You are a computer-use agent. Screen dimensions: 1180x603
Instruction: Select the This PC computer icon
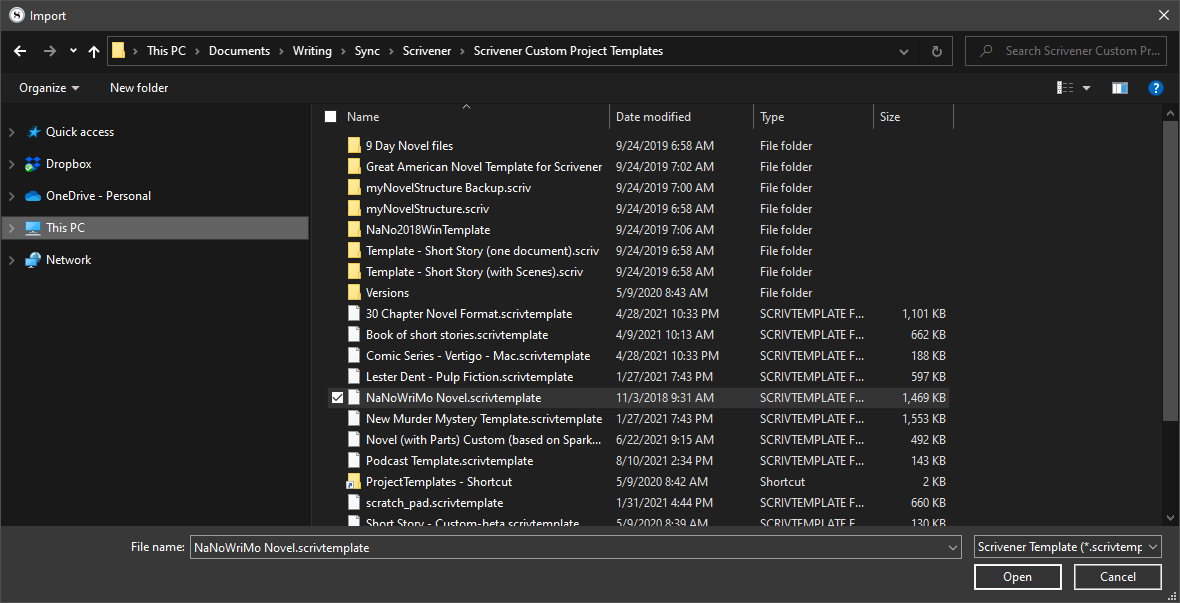pos(33,227)
